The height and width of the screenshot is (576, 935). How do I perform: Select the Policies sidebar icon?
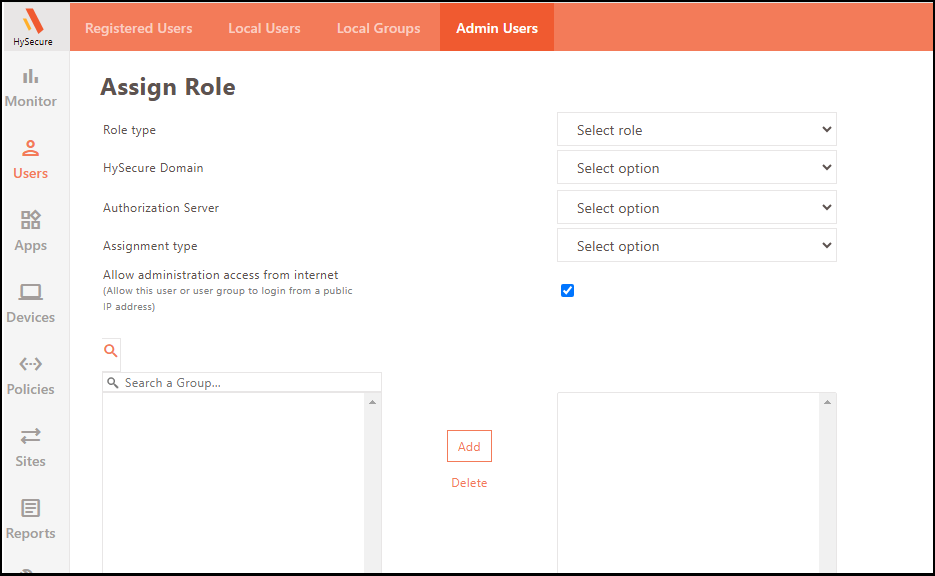31,365
